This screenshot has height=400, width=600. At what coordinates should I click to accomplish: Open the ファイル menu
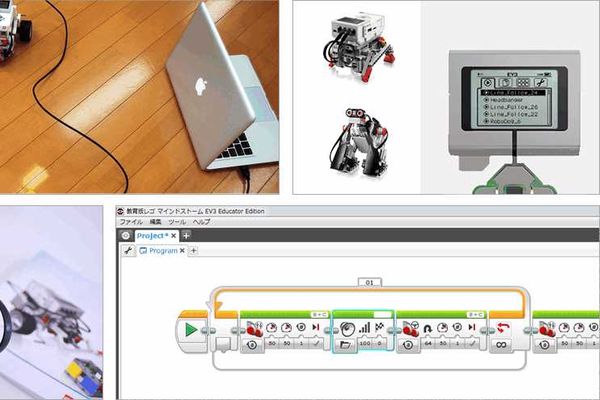coord(131,222)
